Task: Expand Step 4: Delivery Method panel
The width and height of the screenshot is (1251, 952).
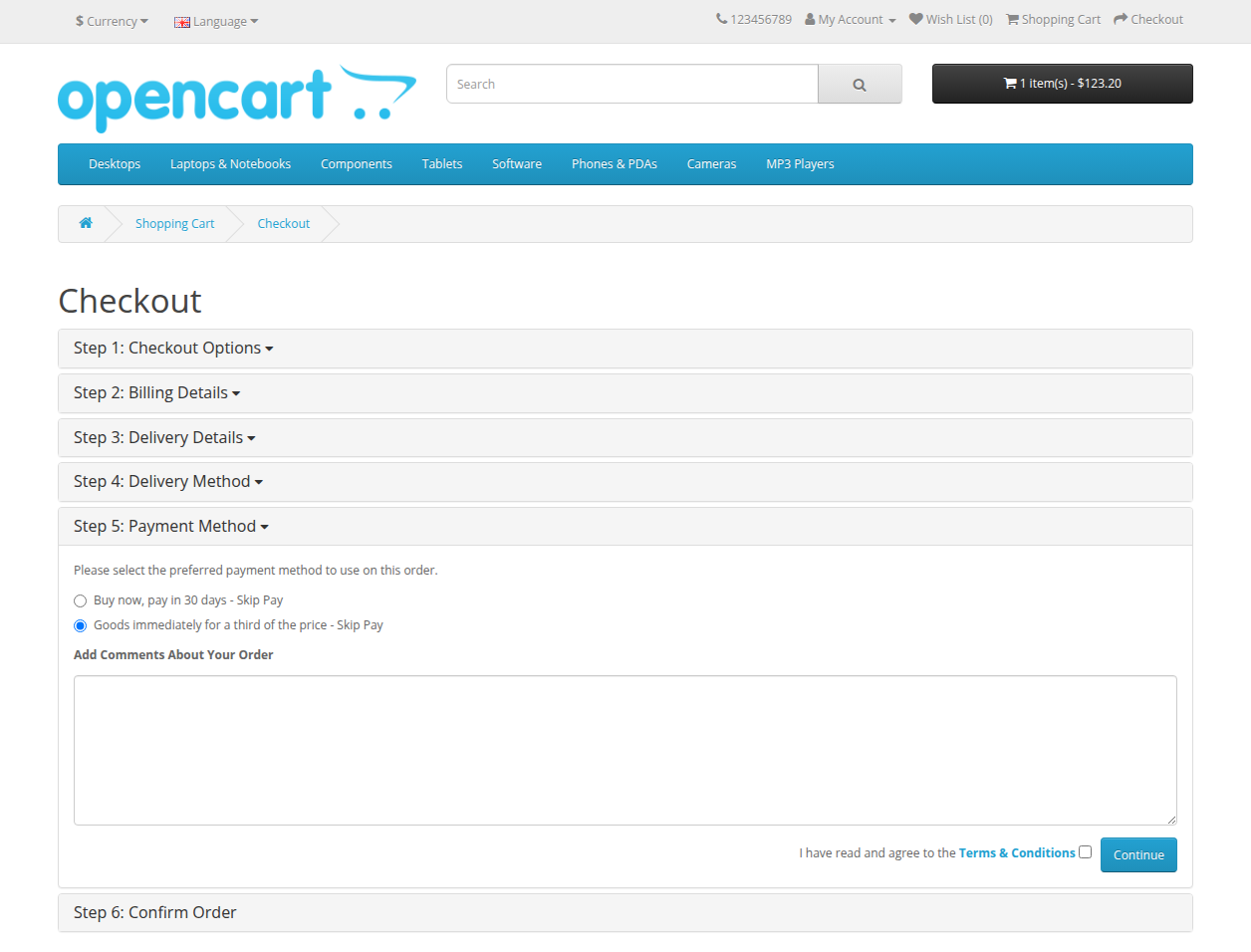Action: point(167,482)
